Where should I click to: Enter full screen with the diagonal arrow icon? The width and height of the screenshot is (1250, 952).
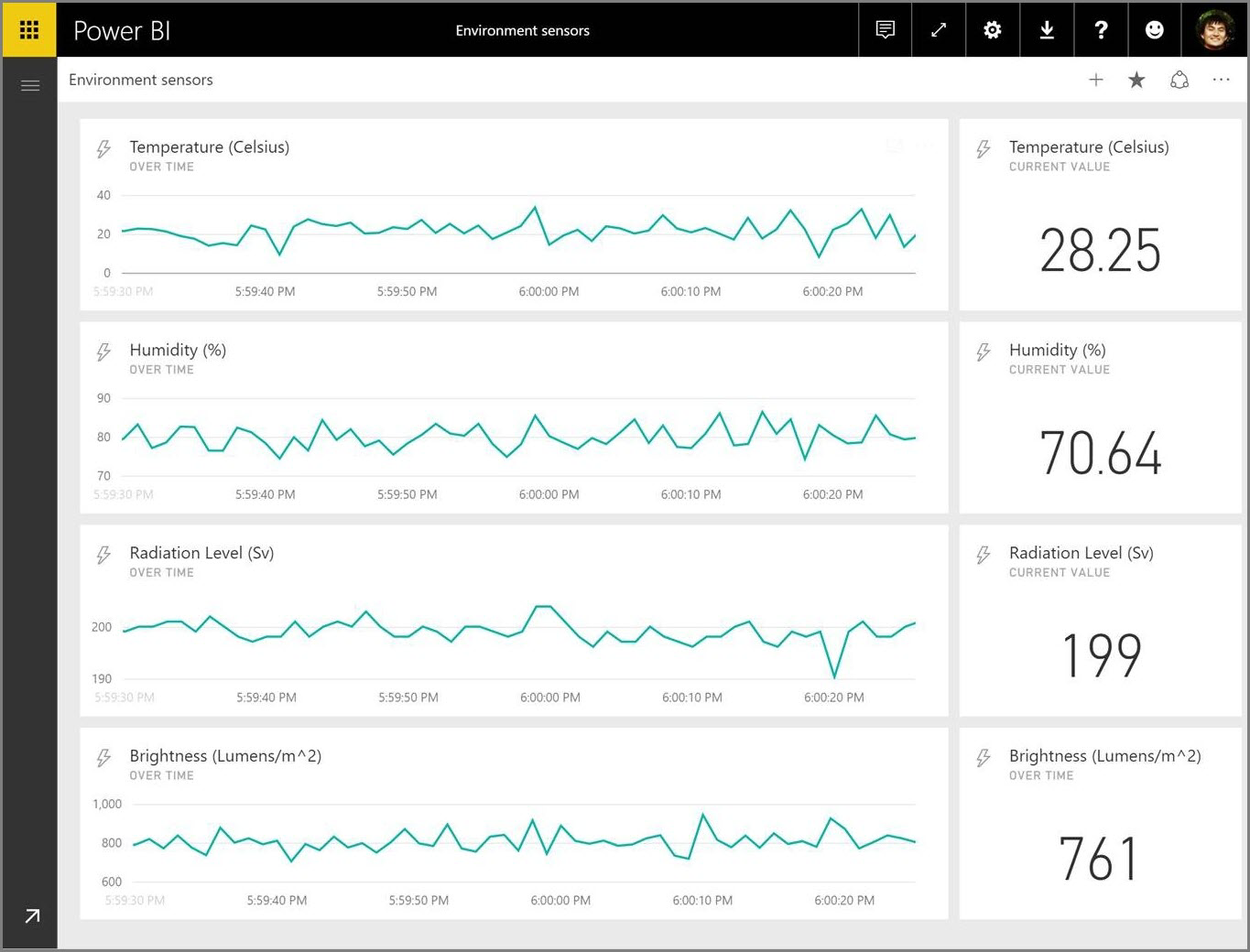click(x=939, y=29)
